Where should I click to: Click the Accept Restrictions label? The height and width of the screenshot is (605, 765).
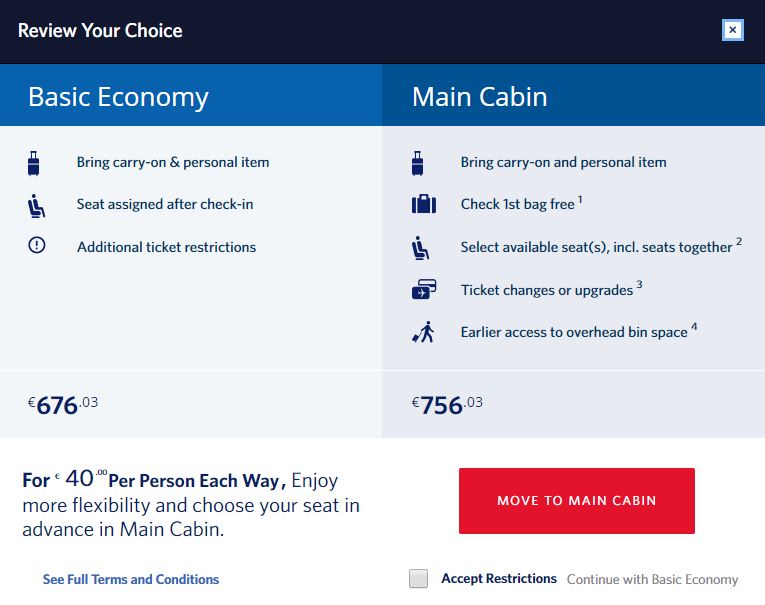(x=498, y=579)
